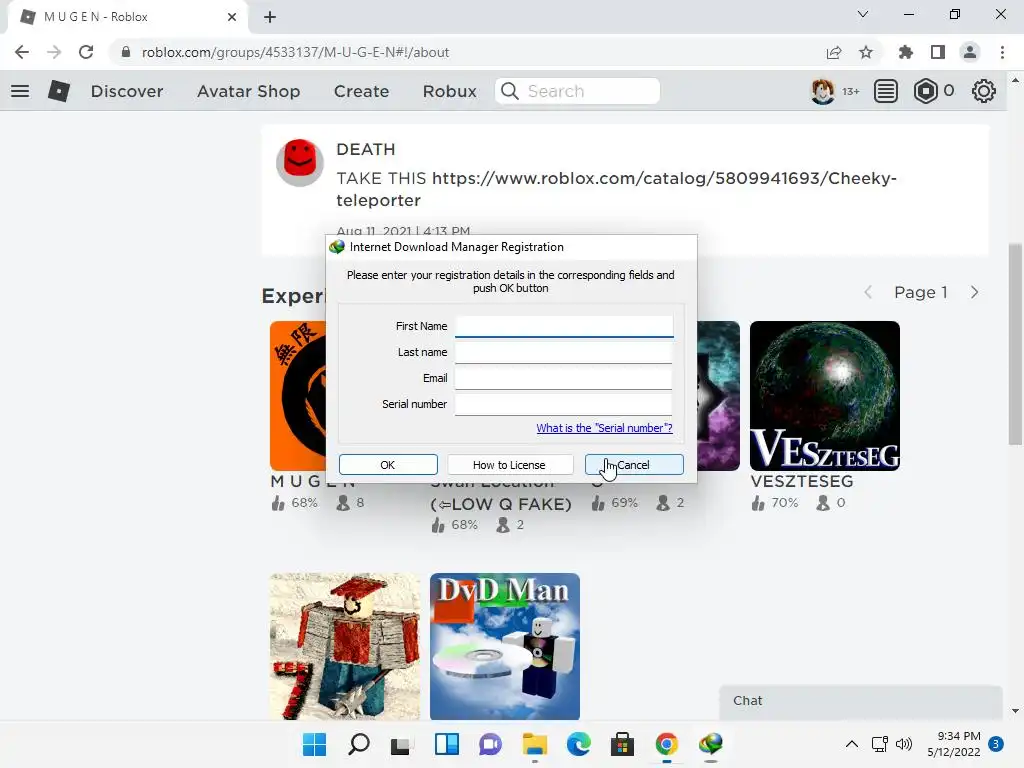Screen dimensions: 1024x768
Task: Click the Serial number input field
Action: pyautogui.click(x=564, y=404)
